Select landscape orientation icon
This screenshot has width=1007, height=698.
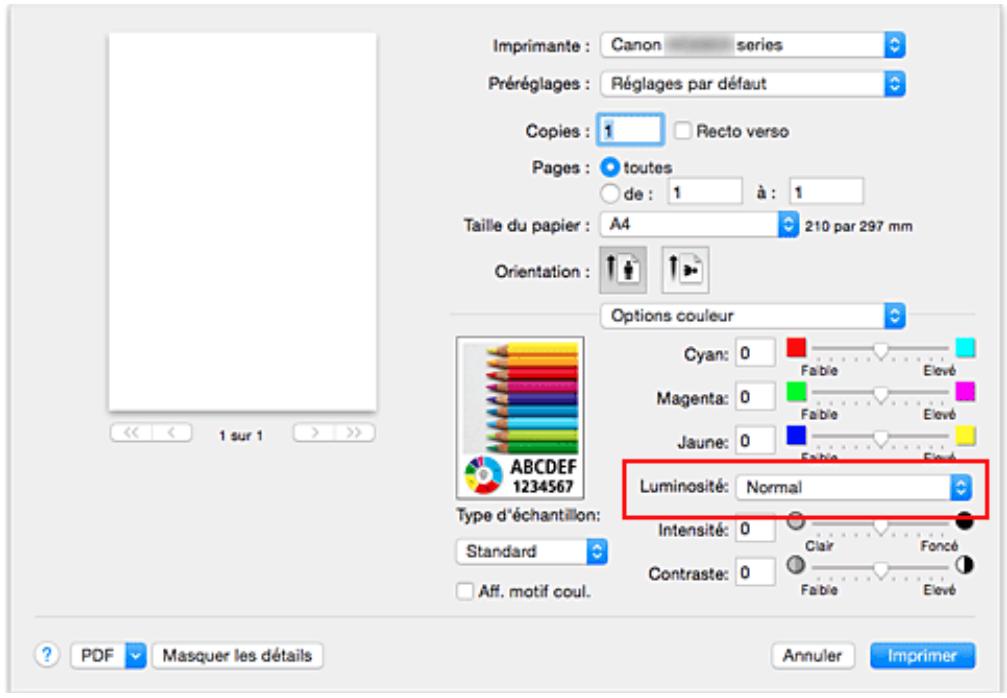coord(685,269)
